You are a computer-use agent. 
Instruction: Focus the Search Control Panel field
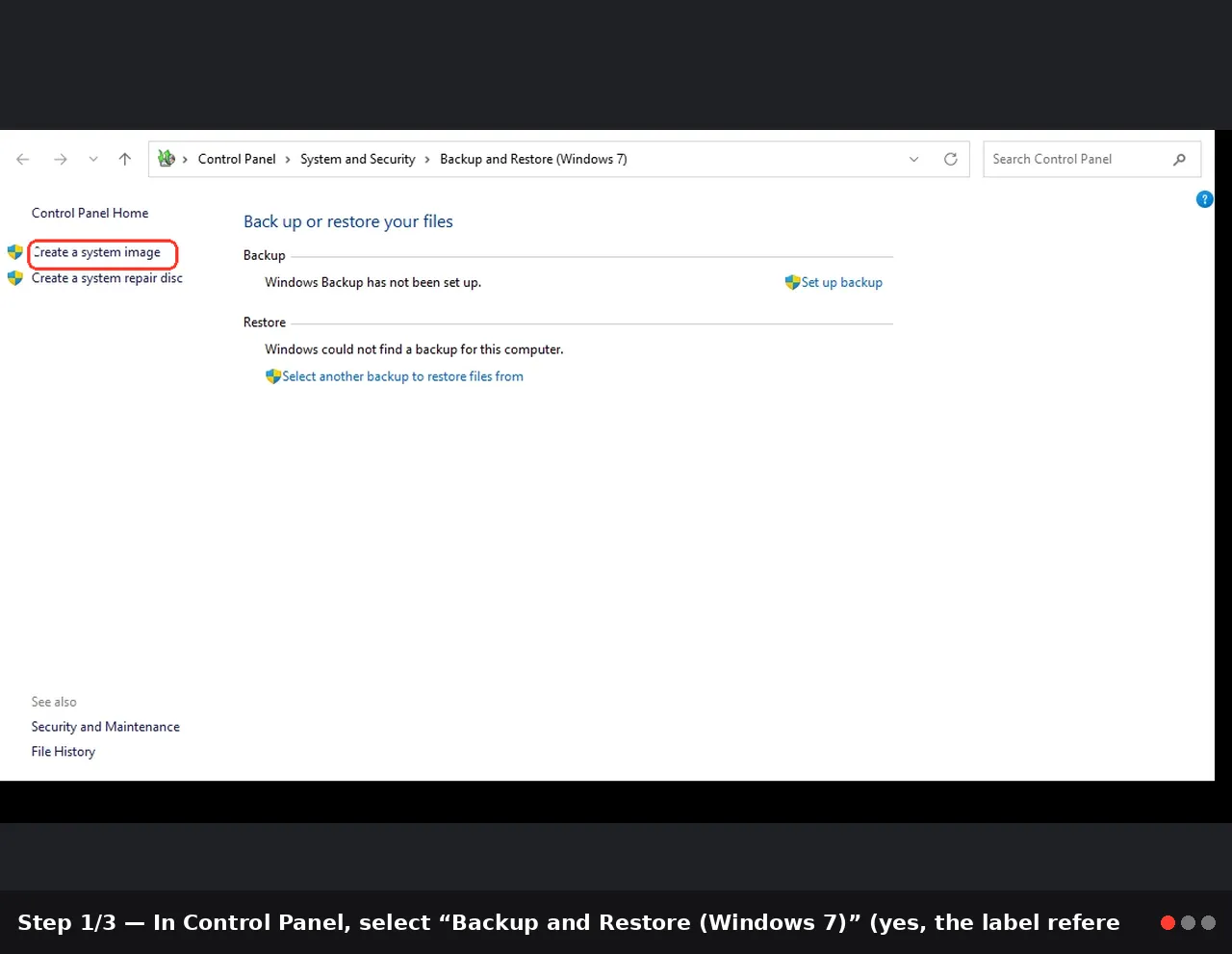point(1091,160)
